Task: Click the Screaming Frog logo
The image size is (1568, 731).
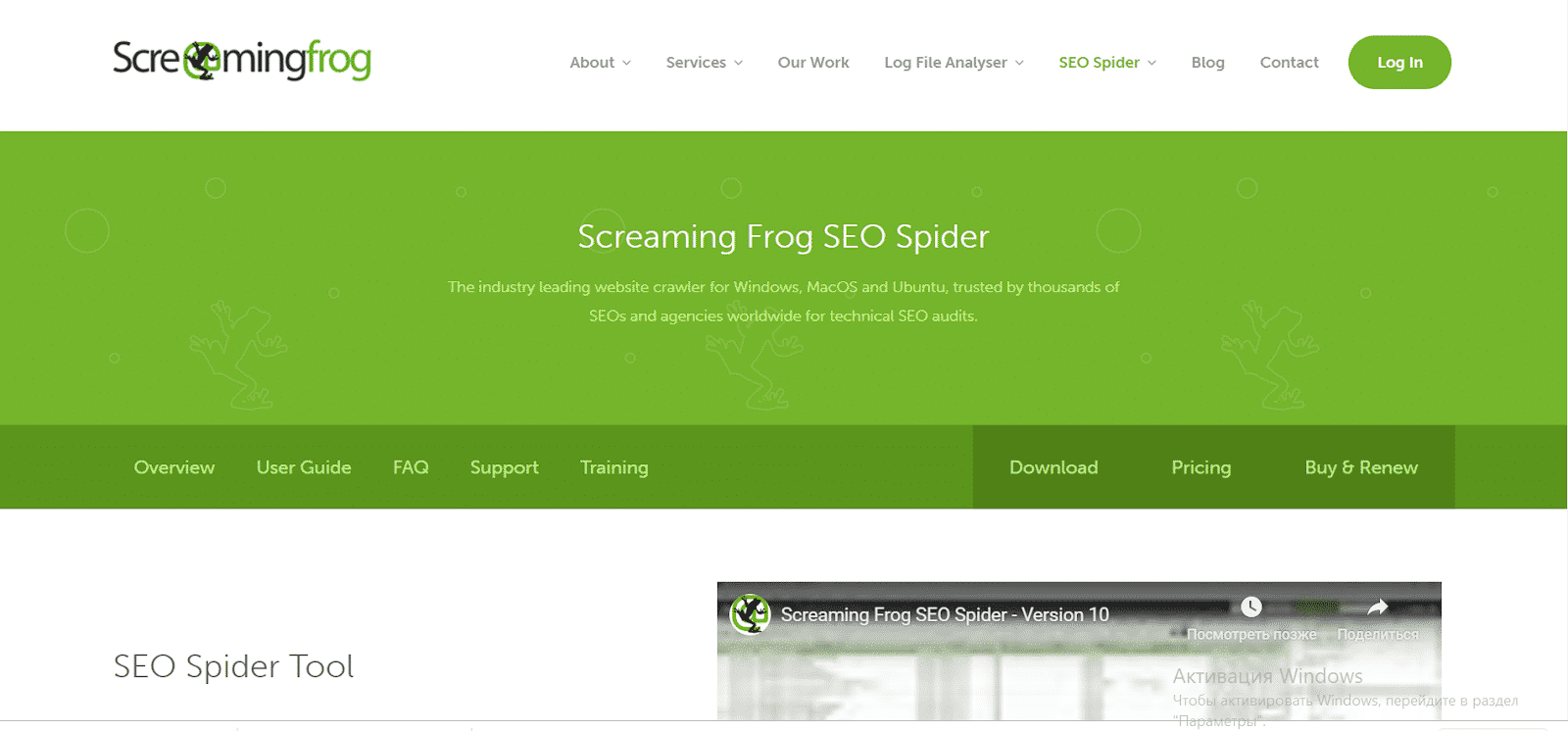Action: [x=242, y=61]
